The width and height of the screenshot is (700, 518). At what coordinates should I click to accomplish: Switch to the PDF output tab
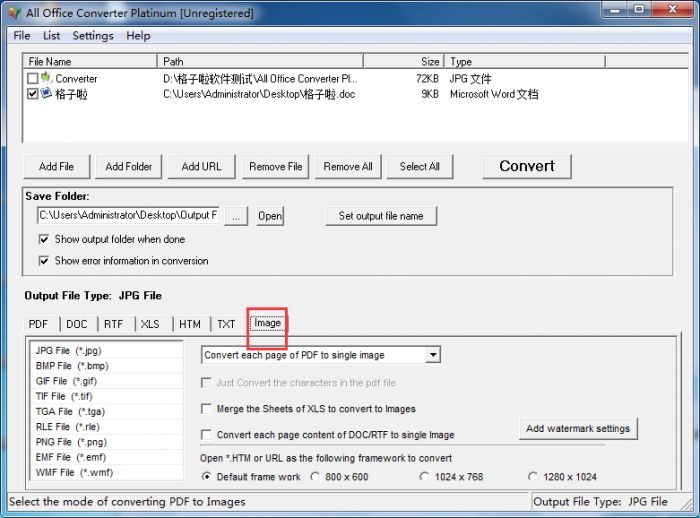(39, 324)
